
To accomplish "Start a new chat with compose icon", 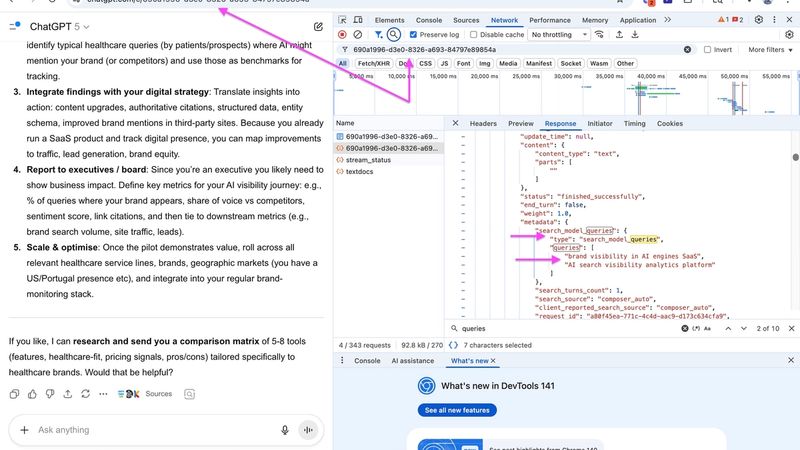I will click(318, 27).
